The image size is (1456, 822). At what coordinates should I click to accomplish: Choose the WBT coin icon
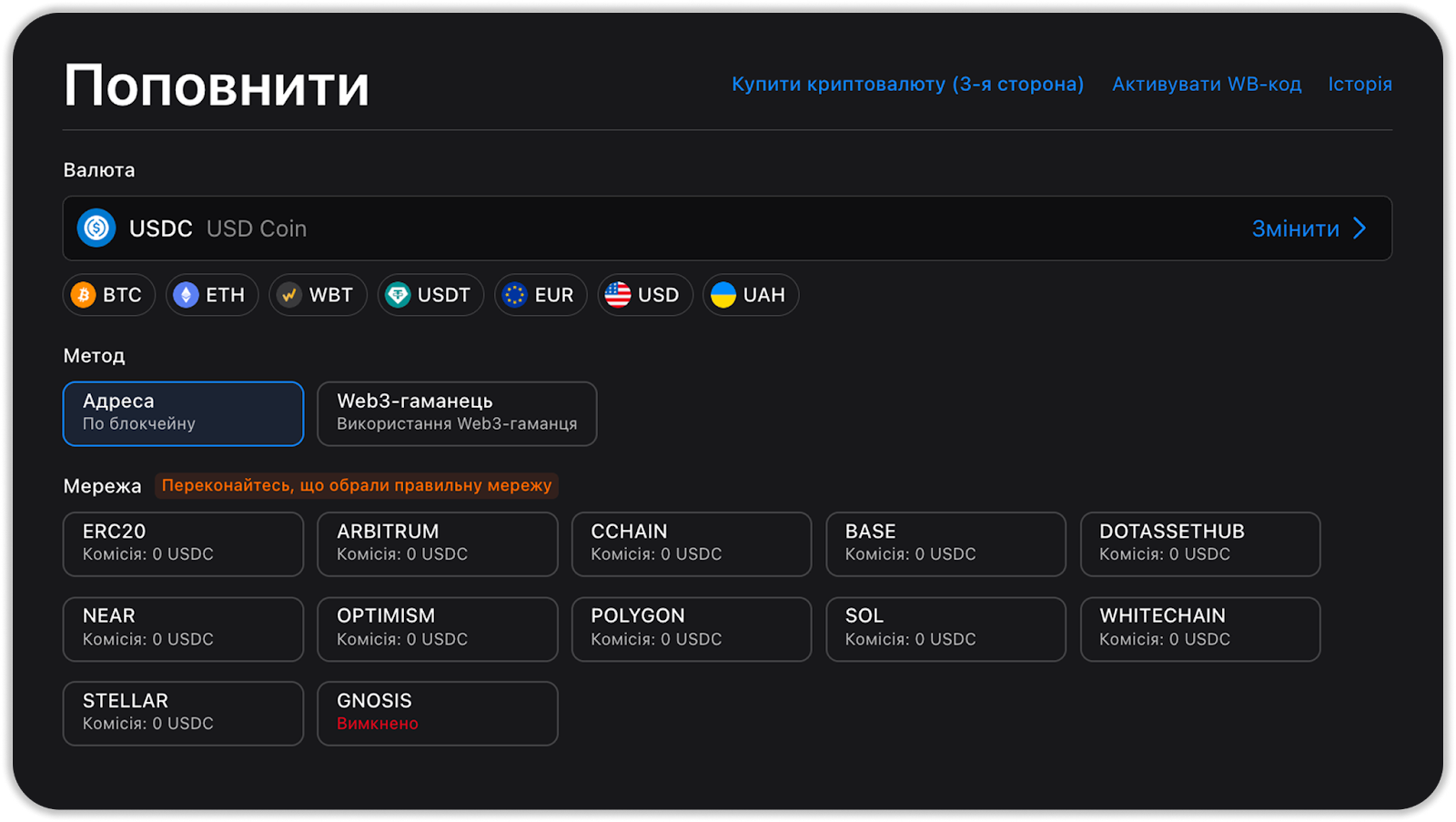click(289, 295)
